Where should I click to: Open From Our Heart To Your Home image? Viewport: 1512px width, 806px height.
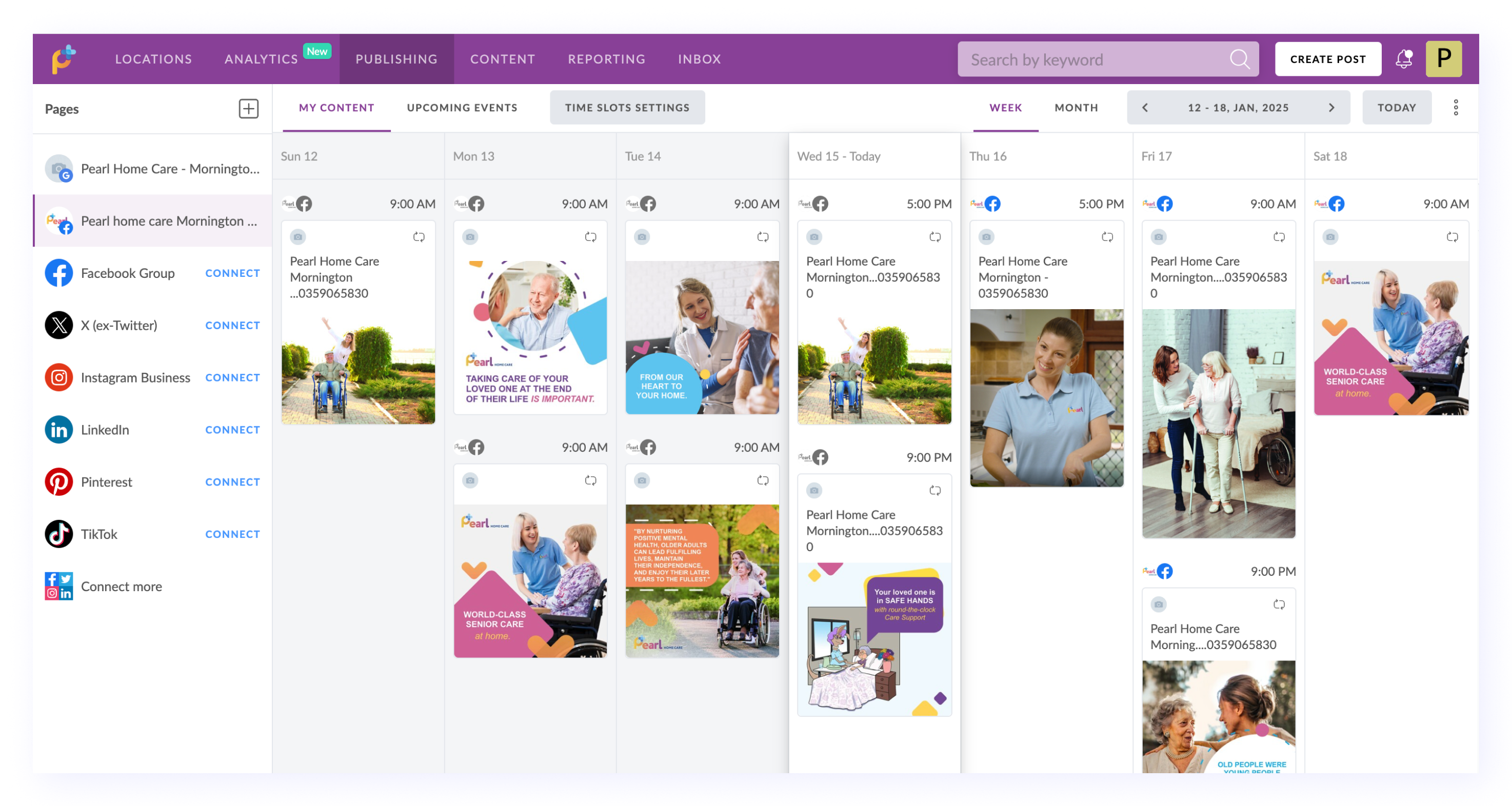702,337
